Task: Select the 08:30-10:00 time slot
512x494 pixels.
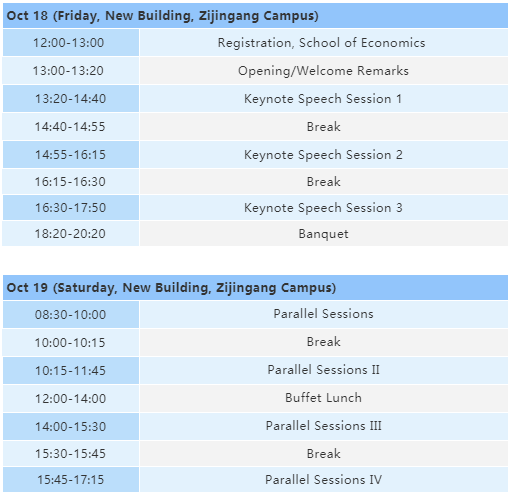Action: [71, 314]
